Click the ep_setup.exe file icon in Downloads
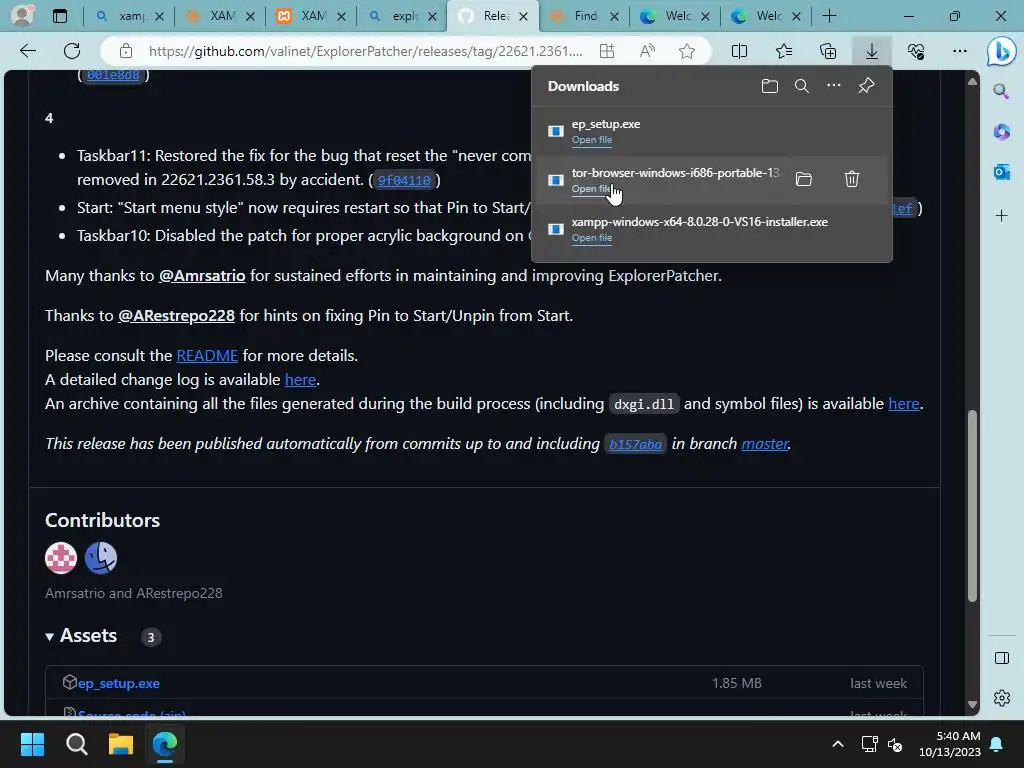This screenshot has height=768, width=1024. click(x=556, y=131)
